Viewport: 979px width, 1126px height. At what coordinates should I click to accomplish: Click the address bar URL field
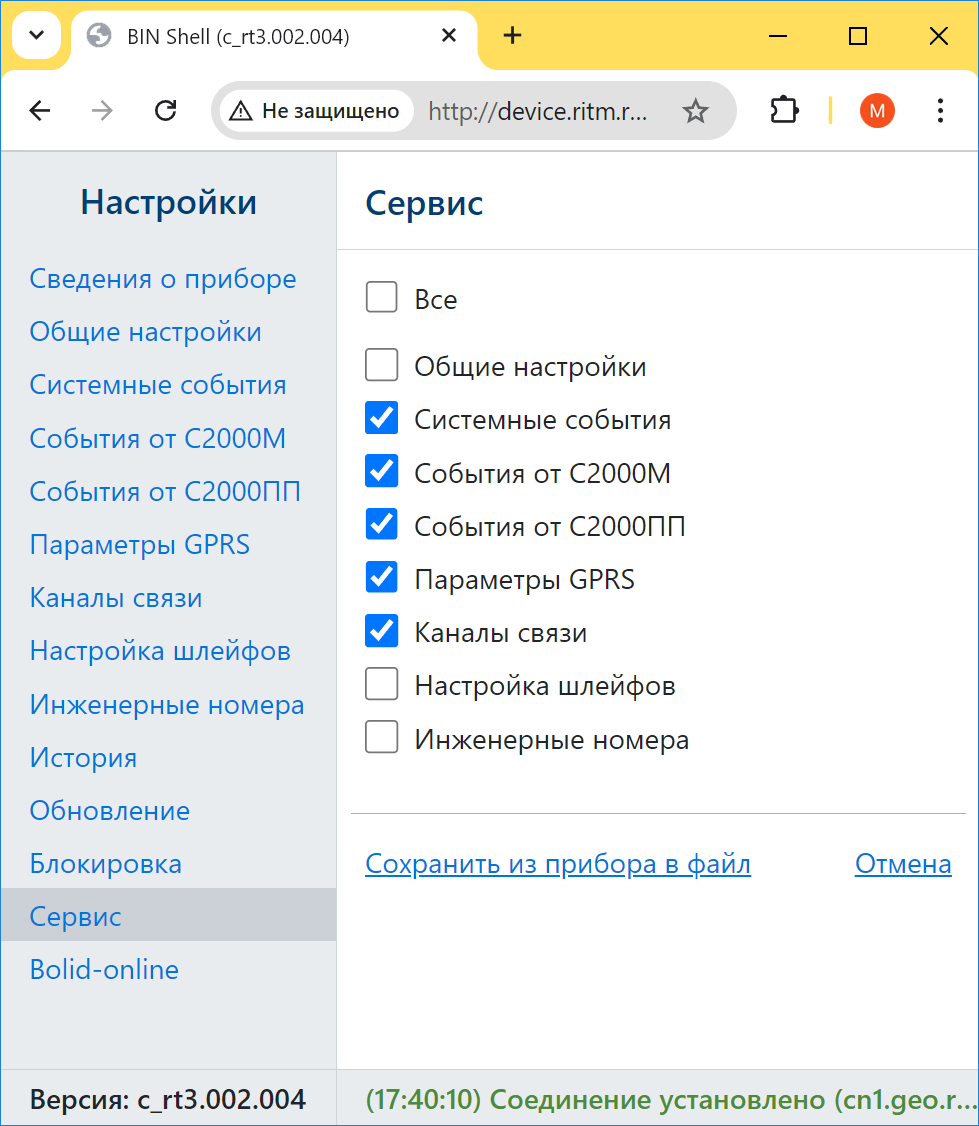(x=539, y=111)
